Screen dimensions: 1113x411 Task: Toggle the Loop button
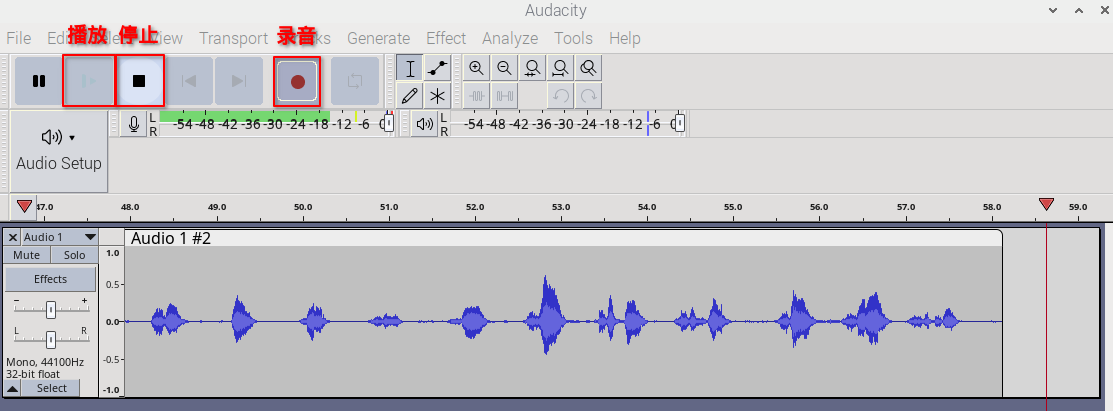point(355,81)
